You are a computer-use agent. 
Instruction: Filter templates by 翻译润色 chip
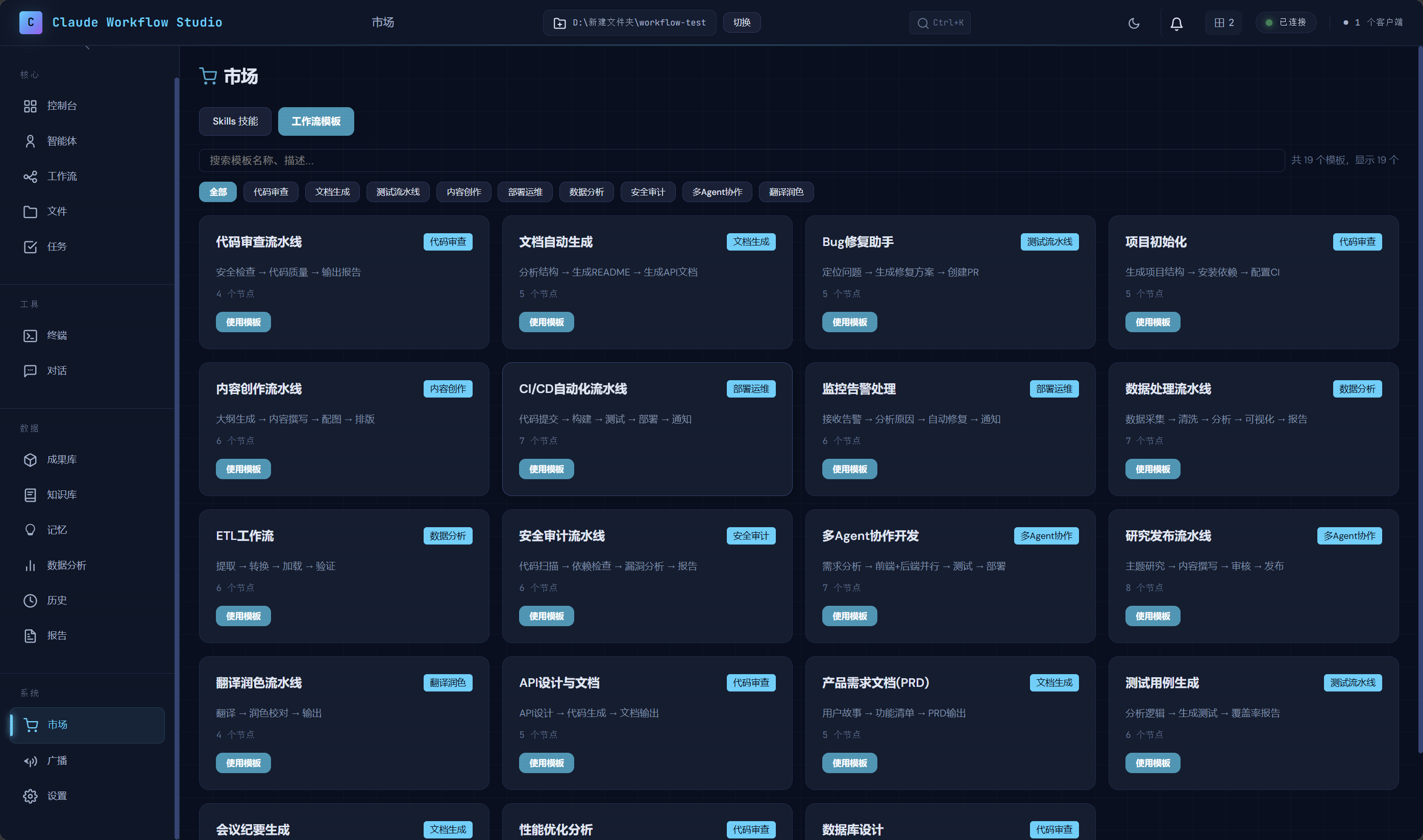point(786,192)
